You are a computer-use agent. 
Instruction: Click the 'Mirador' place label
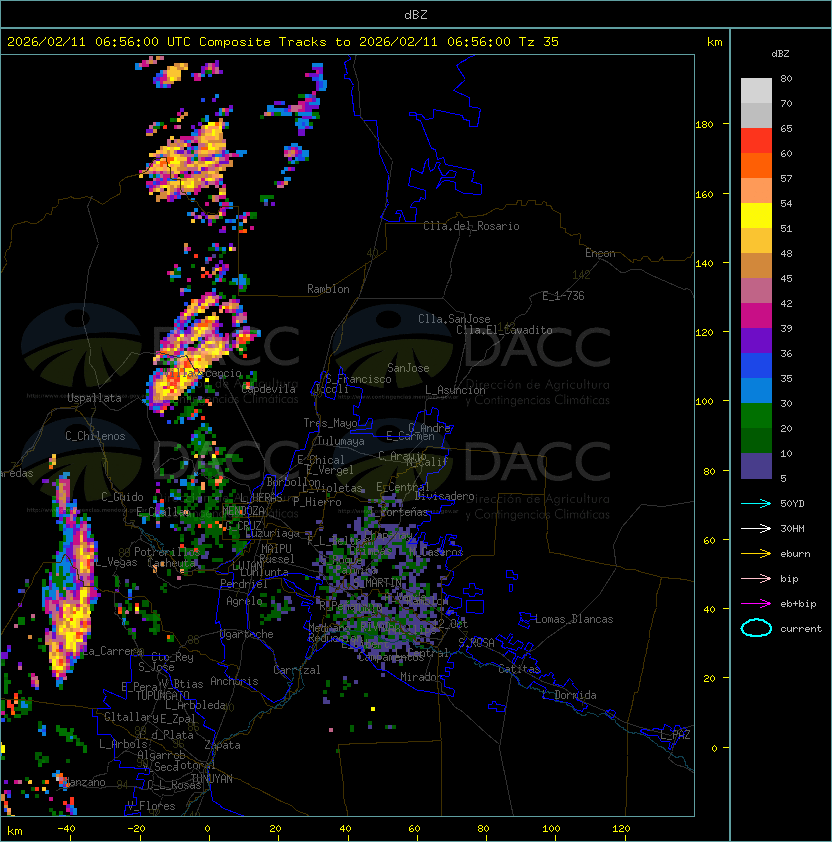[422, 677]
